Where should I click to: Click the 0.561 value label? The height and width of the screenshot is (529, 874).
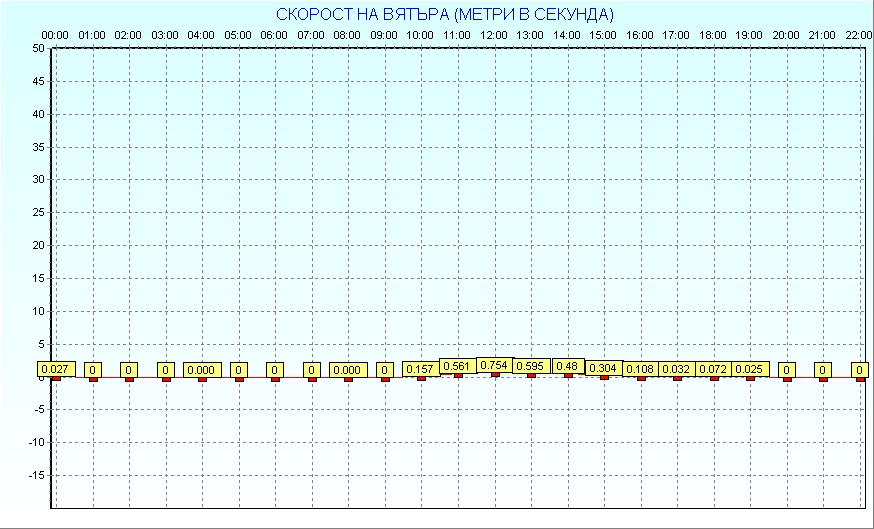coord(458,366)
